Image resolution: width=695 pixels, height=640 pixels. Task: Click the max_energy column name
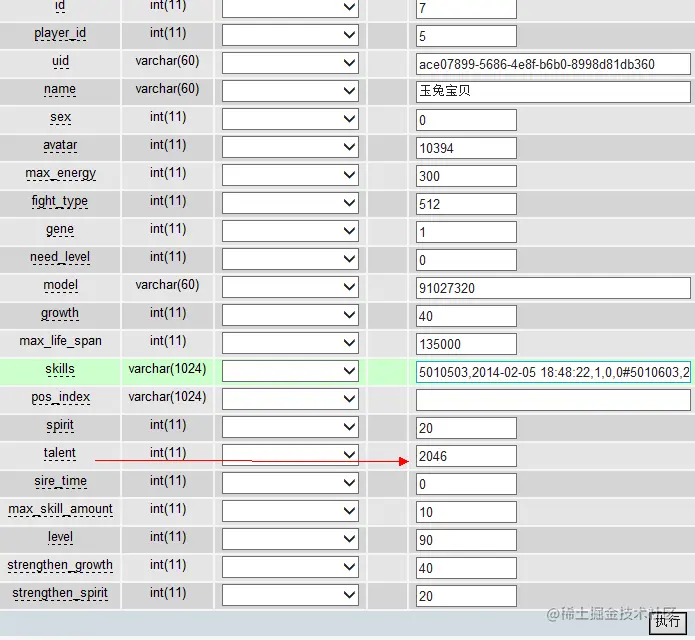click(60, 173)
